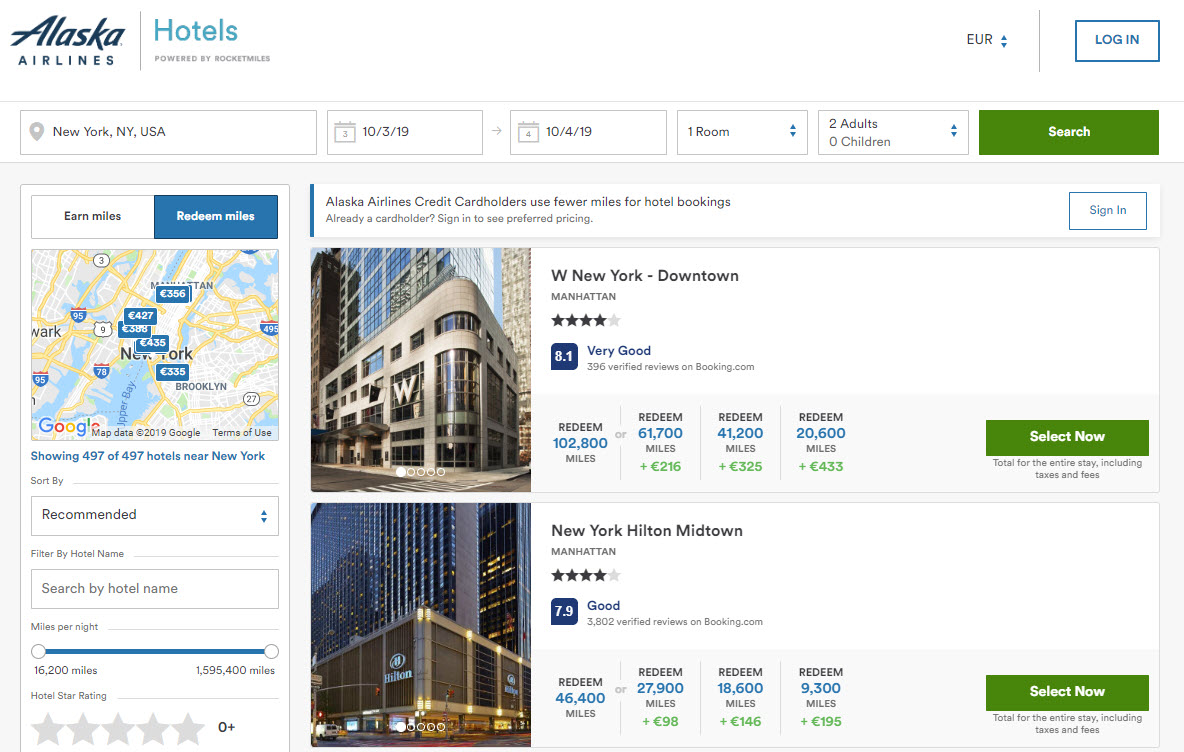The width and height of the screenshot is (1184, 752).
Task: Click the Search by hotel name field
Action: tap(155, 589)
